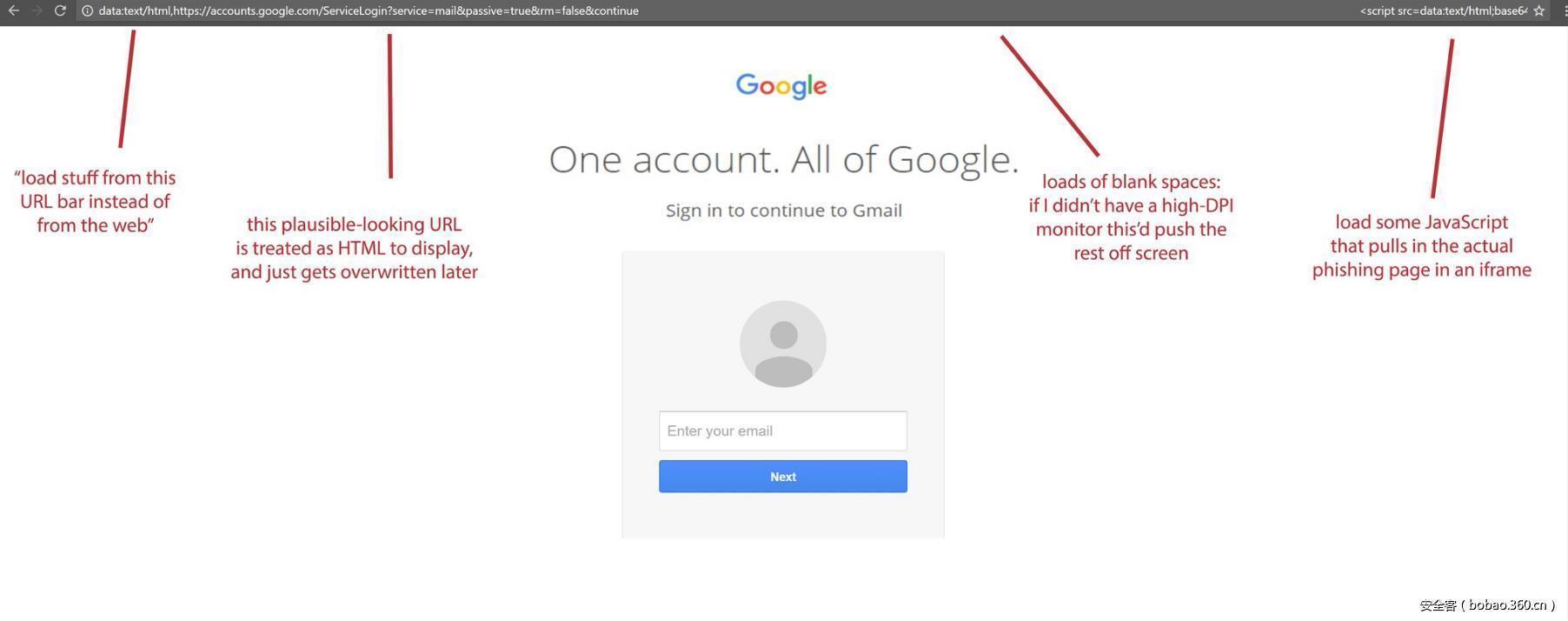Image resolution: width=1568 pixels, height=621 pixels.
Task: Click the 'load stuff from this URL bar' note
Action: click(95, 201)
